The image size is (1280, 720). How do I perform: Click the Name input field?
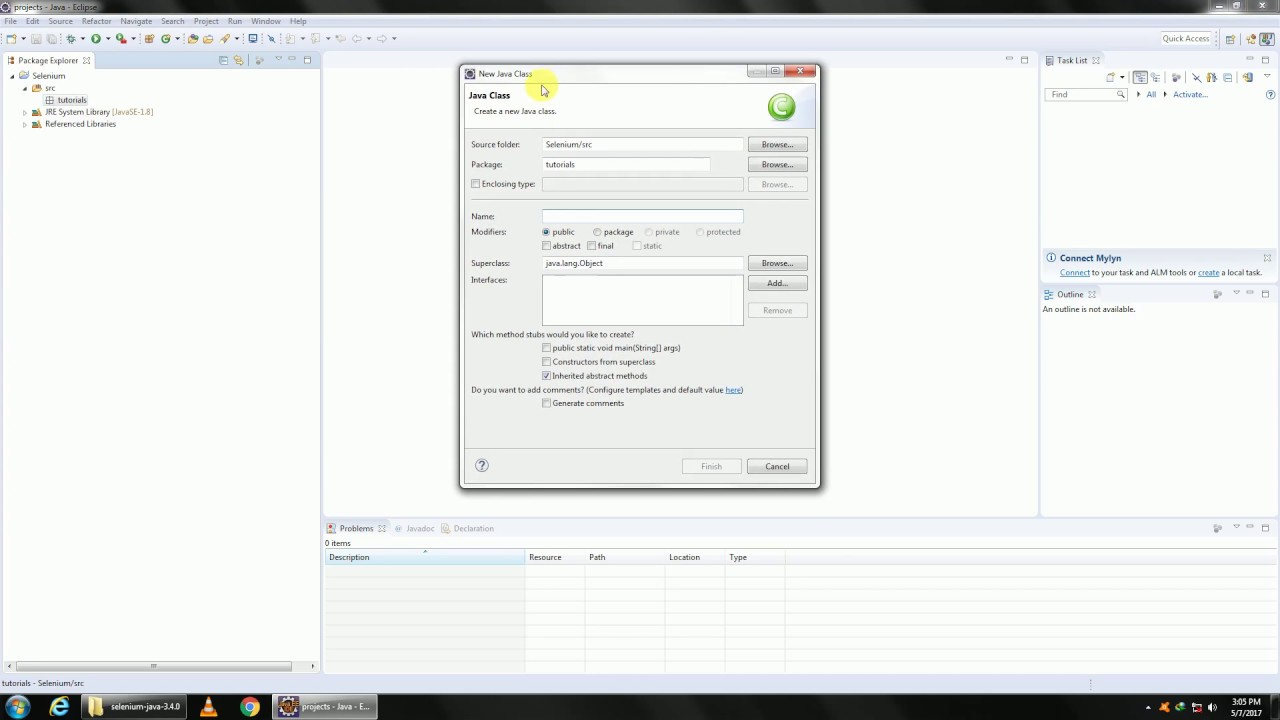tap(642, 216)
